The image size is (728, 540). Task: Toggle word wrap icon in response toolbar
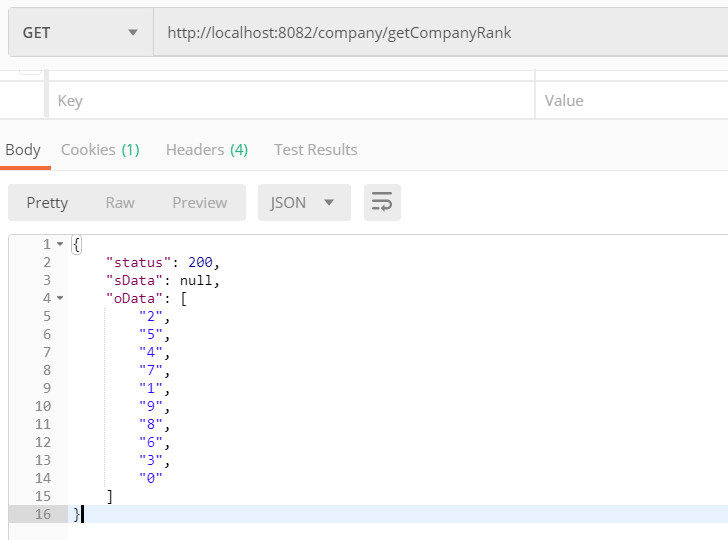[x=382, y=202]
